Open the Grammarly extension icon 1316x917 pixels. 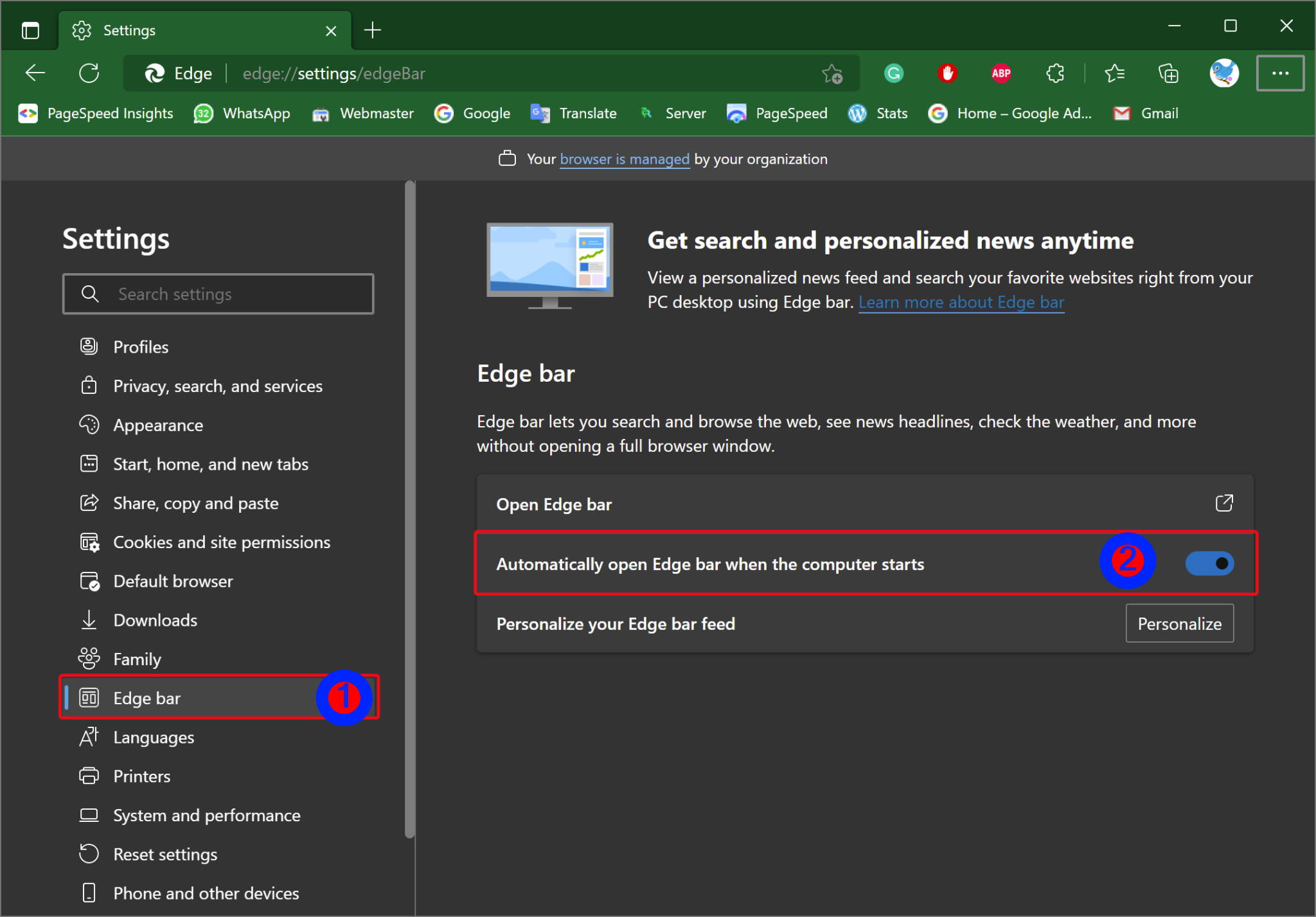pos(894,73)
